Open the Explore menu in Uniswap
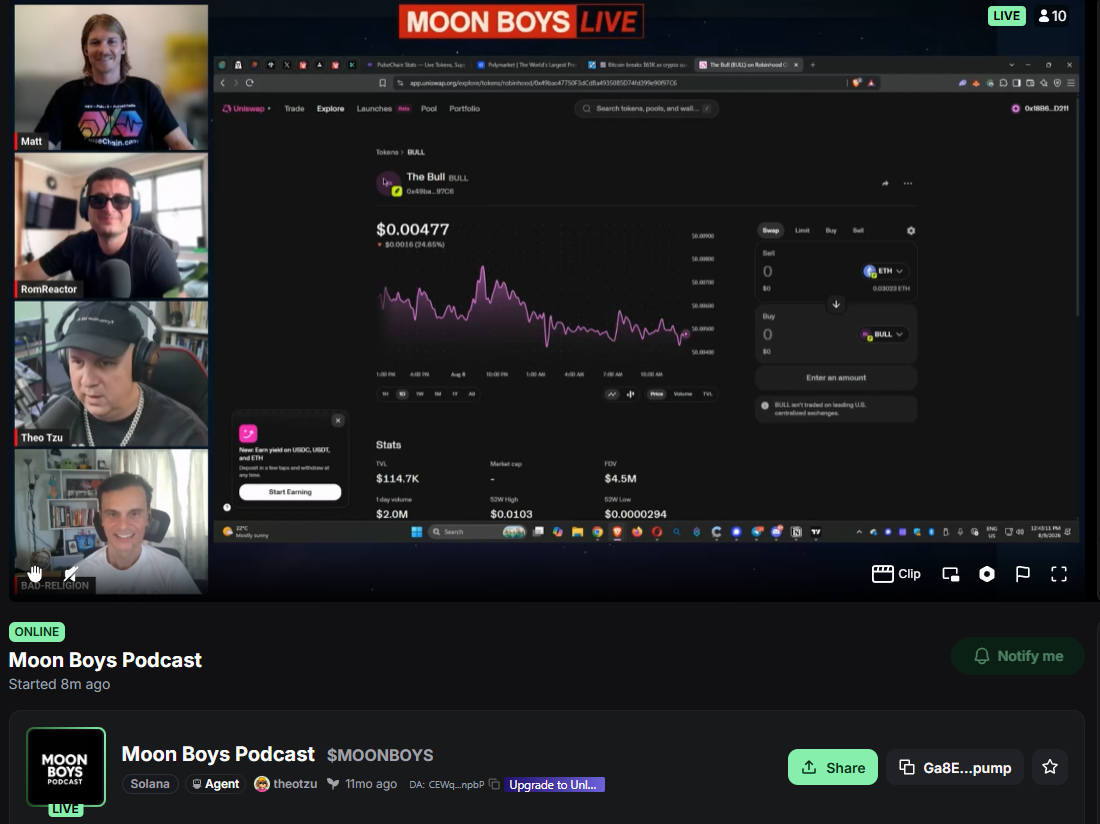 pyautogui.click(x=330, y=109)
